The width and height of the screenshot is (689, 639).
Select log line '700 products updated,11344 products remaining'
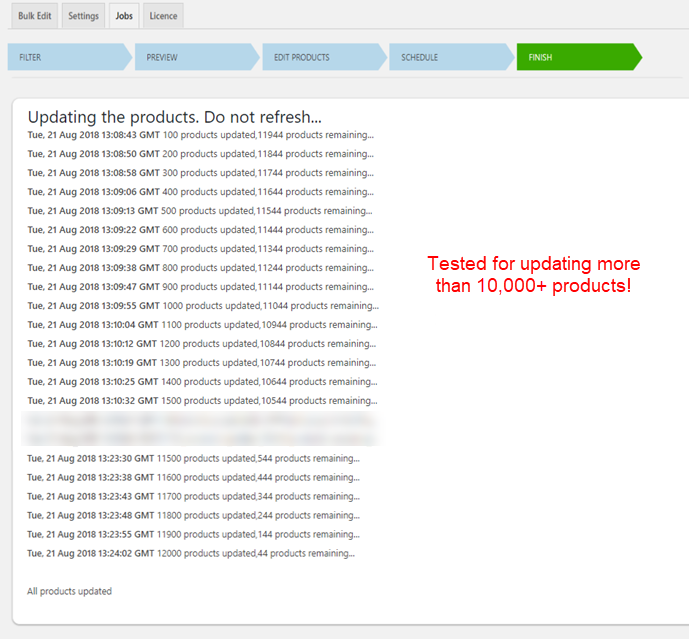click(x=201, y=248)
